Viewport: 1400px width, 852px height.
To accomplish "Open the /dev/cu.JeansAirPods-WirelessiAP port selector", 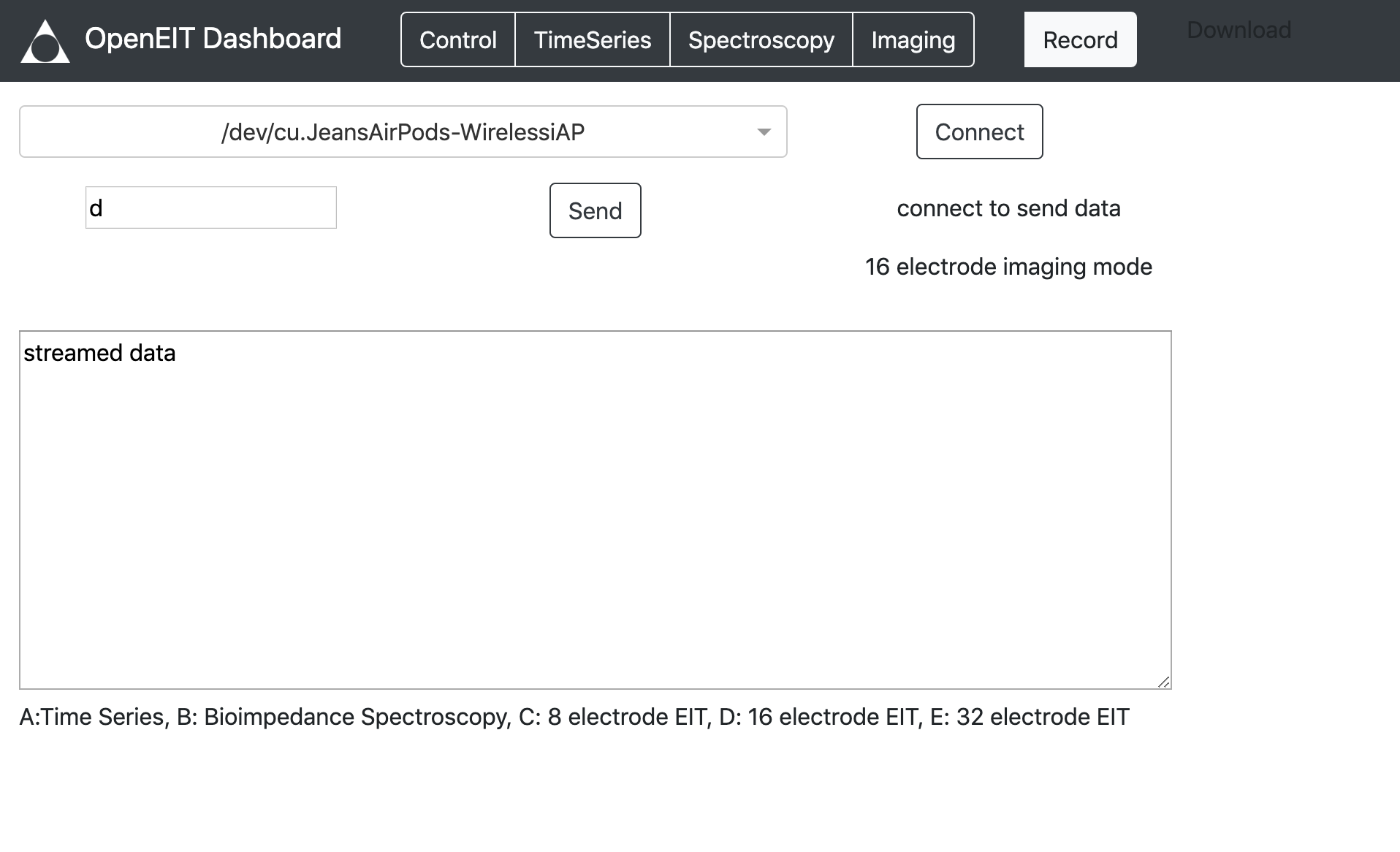I will coord(403,132).
